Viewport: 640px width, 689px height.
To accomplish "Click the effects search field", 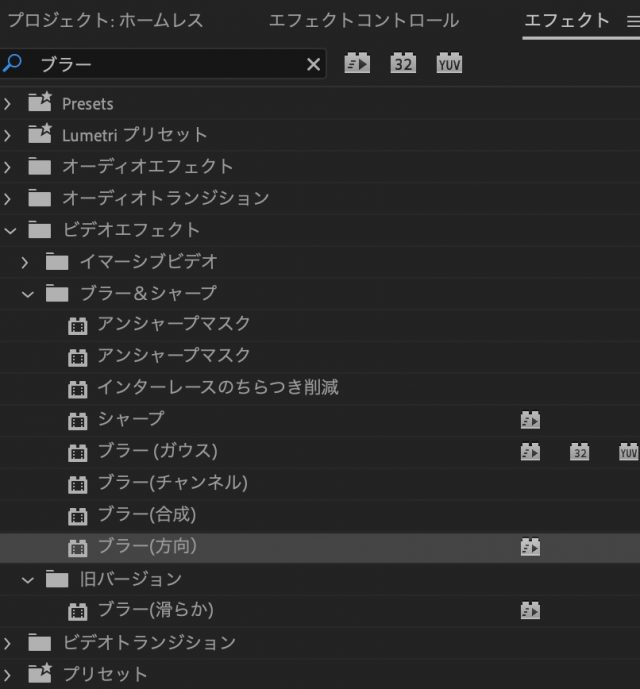I will (170, 64).
